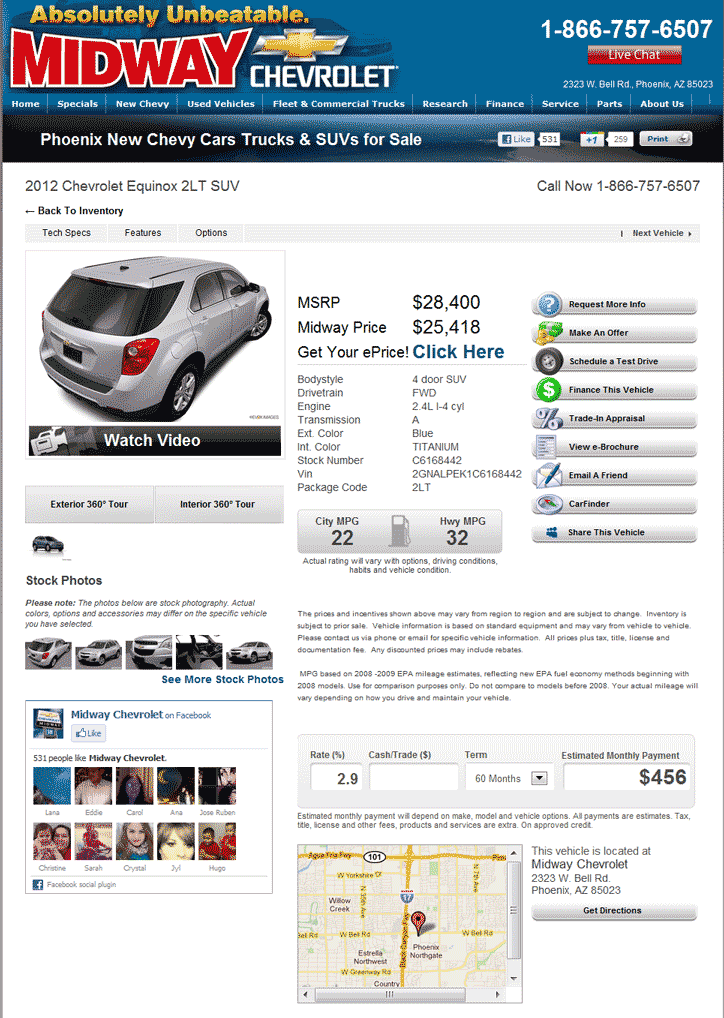This screenshot has width=724, height=1018.
Task: Open Fleet & Commercial Trucks menu
Action: click(x=338, y=104)
